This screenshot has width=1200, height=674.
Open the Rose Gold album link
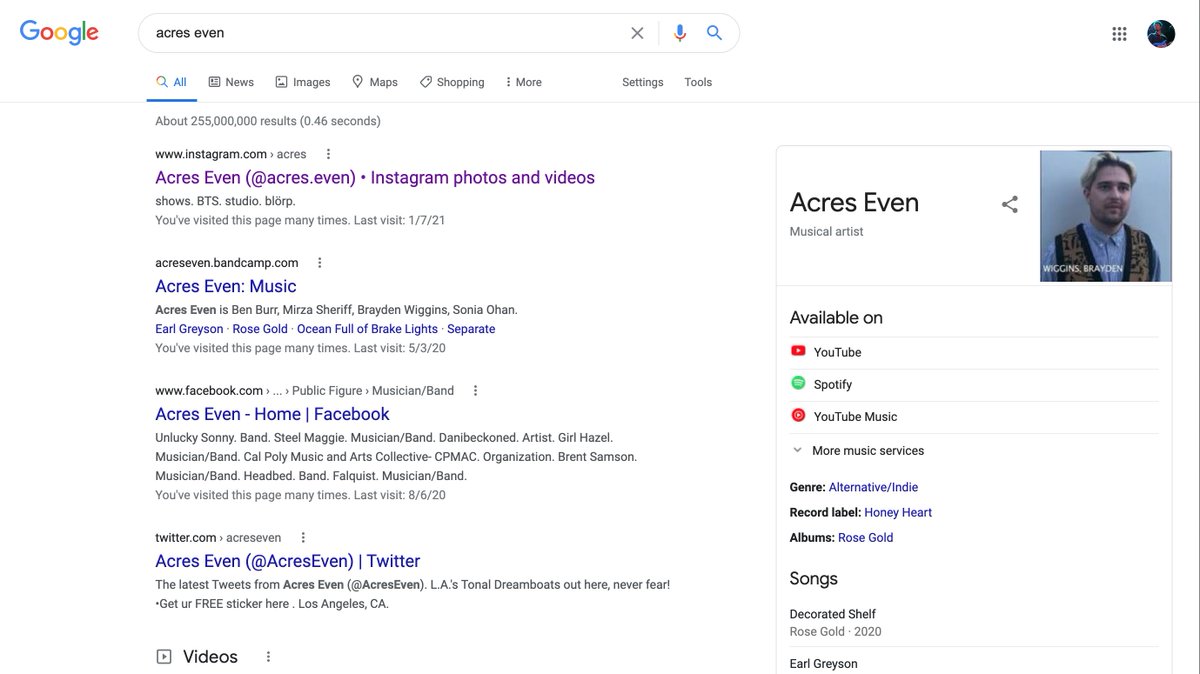[866, 537]
